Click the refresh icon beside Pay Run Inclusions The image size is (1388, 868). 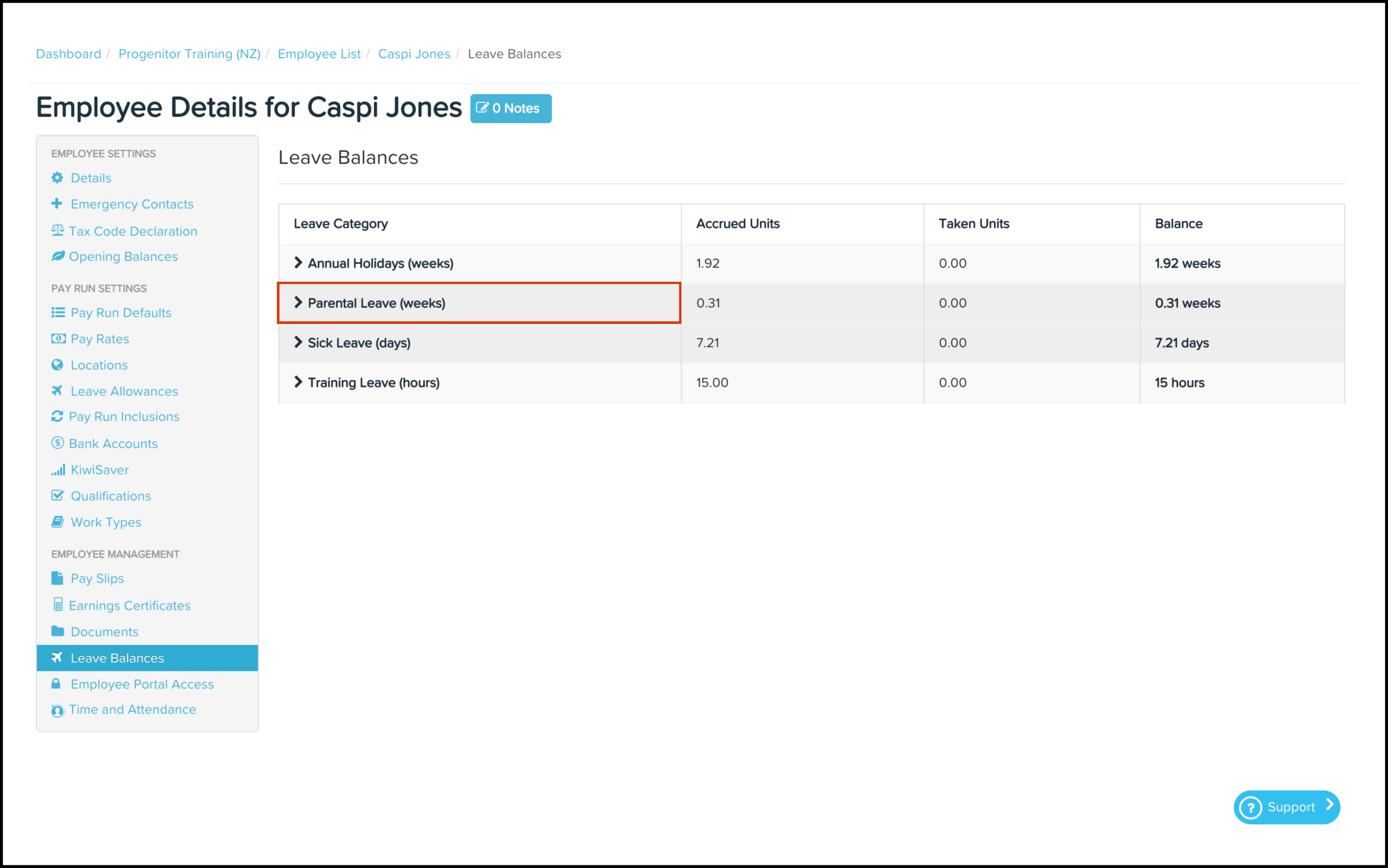57,417
